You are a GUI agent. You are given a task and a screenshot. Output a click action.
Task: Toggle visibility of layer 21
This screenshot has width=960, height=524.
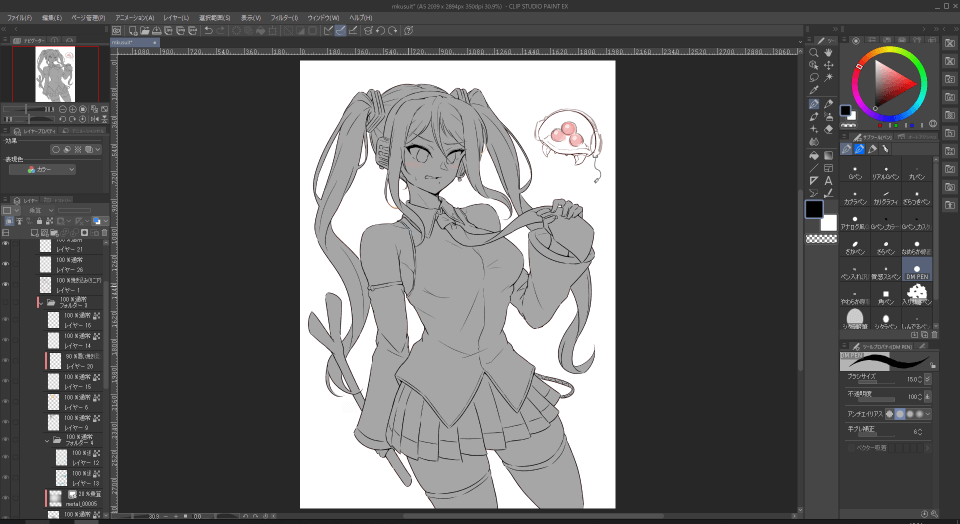[6, 244]
